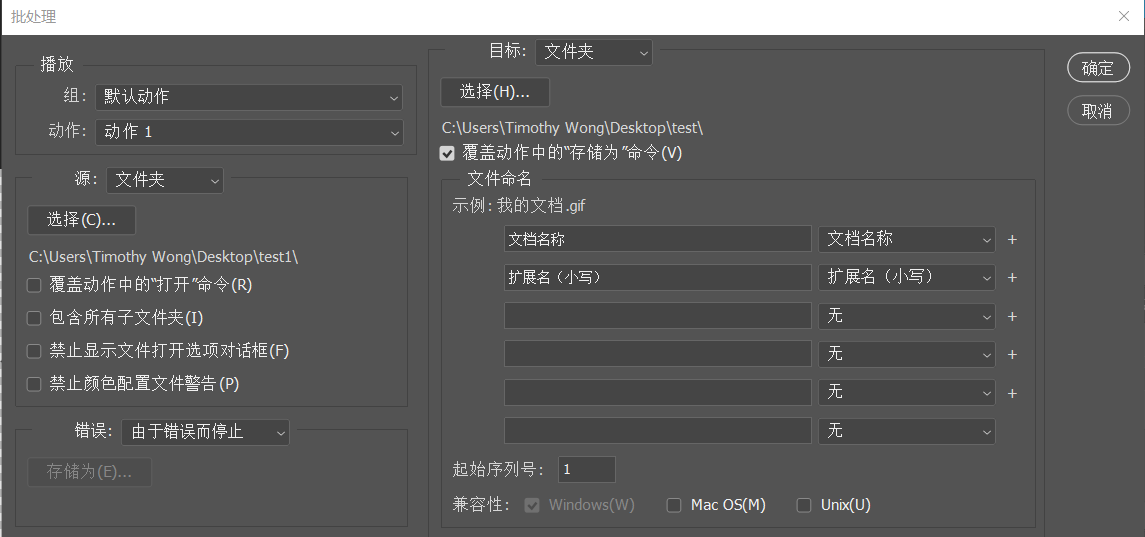Click the 文档名称 text field
This screenshot has height=537, width=1145.
pos(657,239)
